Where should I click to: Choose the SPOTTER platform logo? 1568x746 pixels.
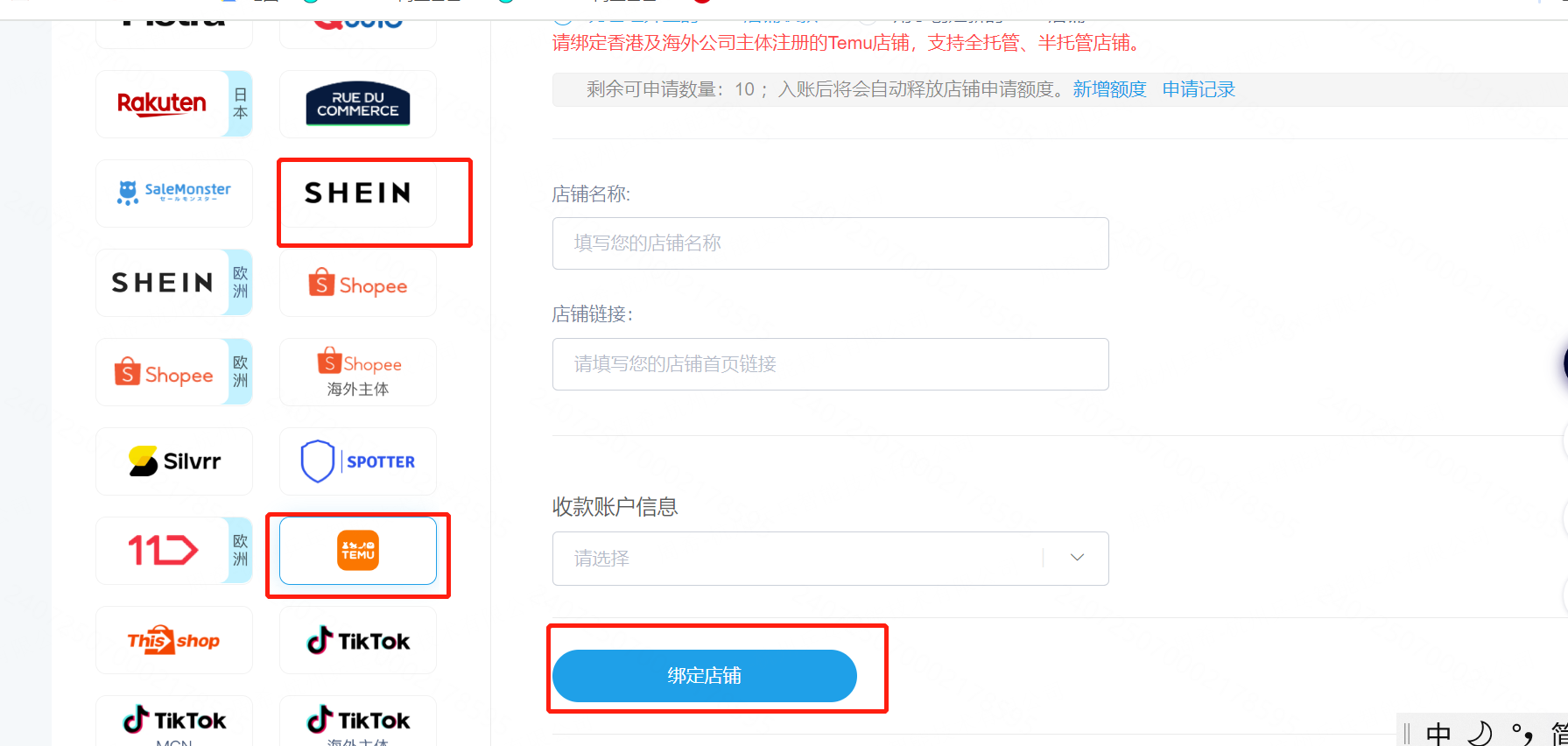click(358, 461)
